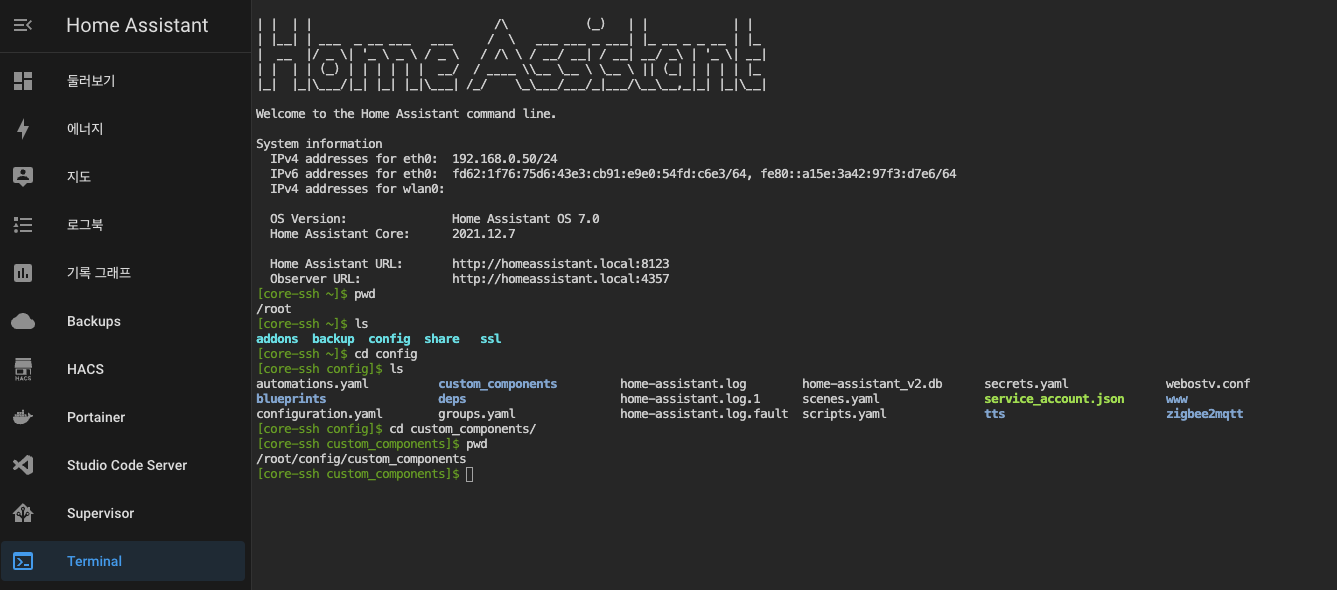Viewport: 1337px width, 590px height.
Task: Click the Home Assistant sidebar title
Action: tap(137, 26)
